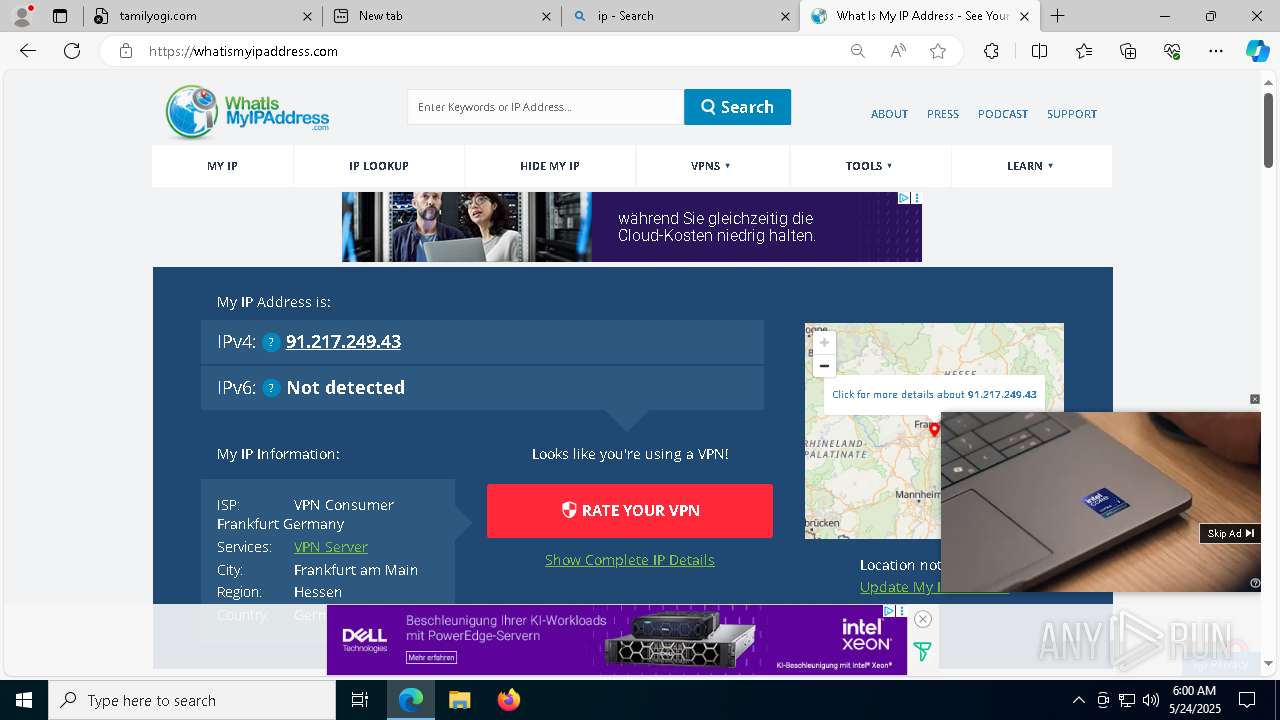The height and width of the screenshot is (720, 1280).
Task: Click the zoom out magnifier in address bar
Action: (857, 51)
